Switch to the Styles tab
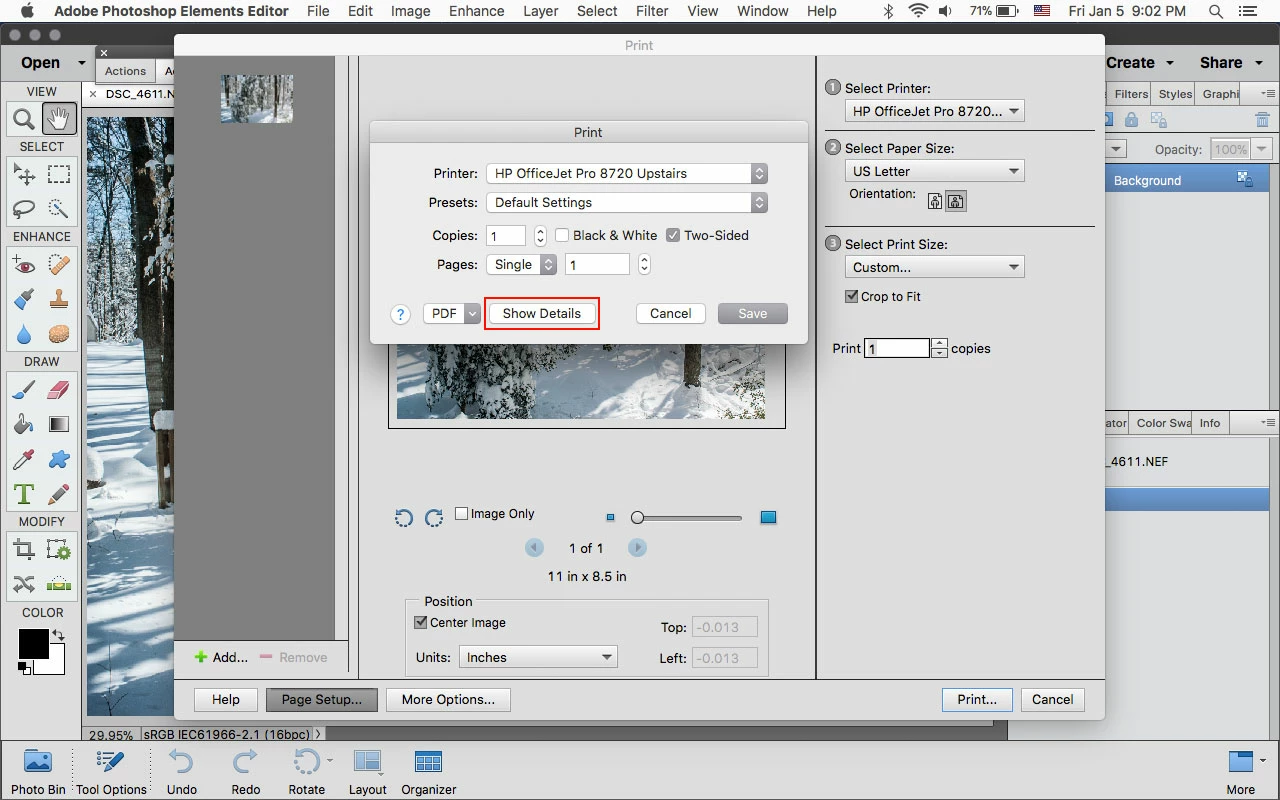 (x=1175, y=94)
